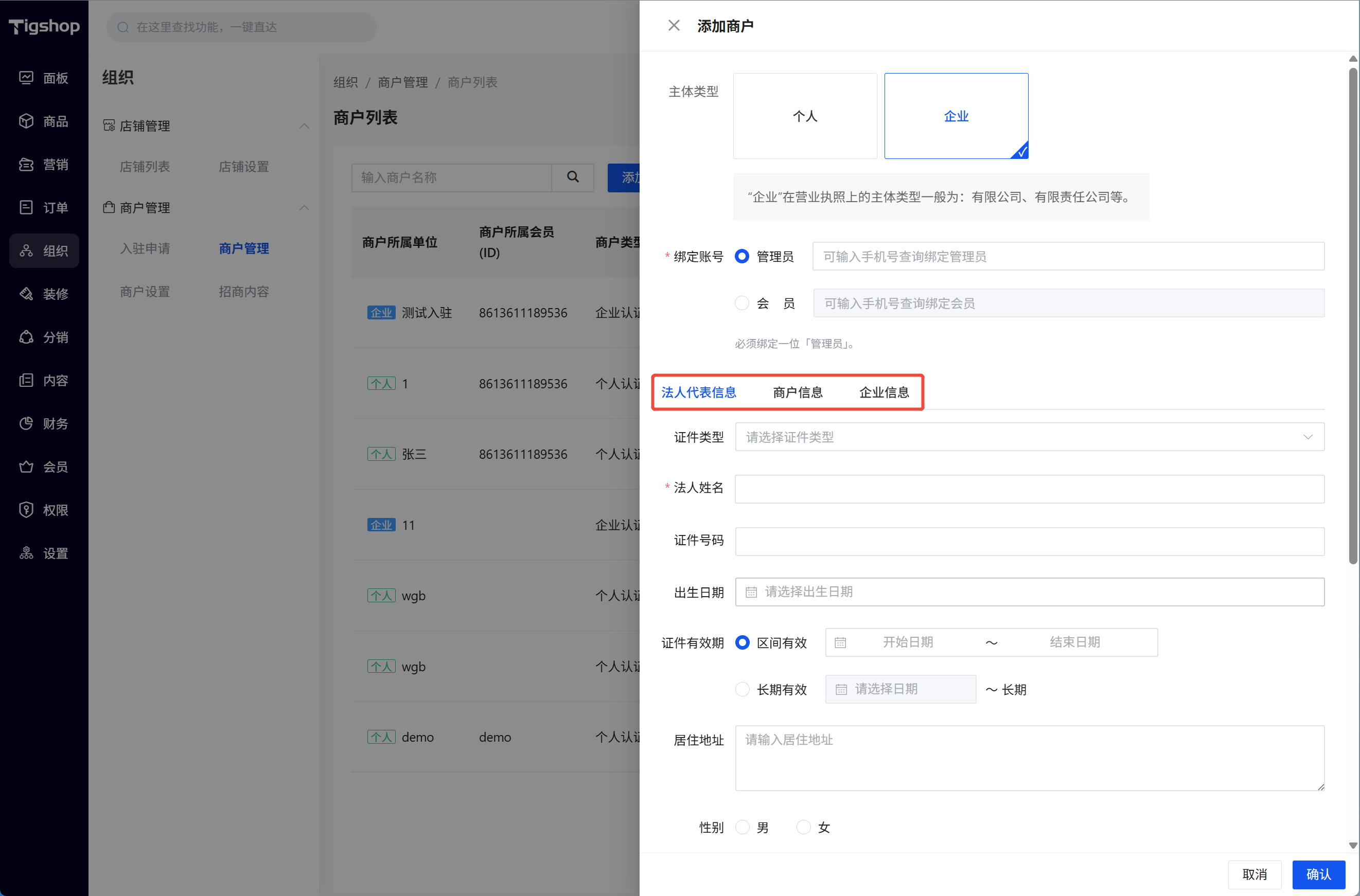Image resolution: width=1360 pixels, height=896 pixels.
Task: Click the 取消 cancel button
Action: tap(1254, 874)
